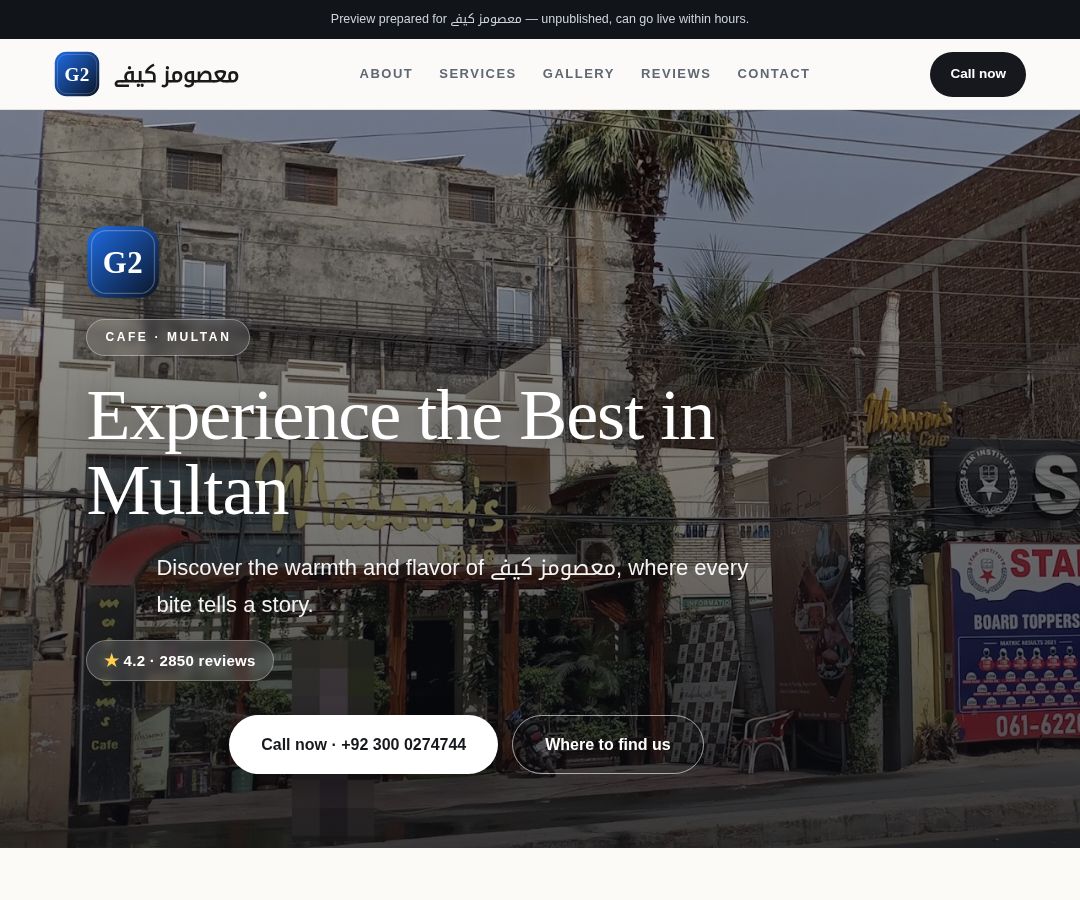Viewport: 1080px width, 900px height.
Task: Go to the Services menu item
Action: pyautogui.click(x=477, y=74)
